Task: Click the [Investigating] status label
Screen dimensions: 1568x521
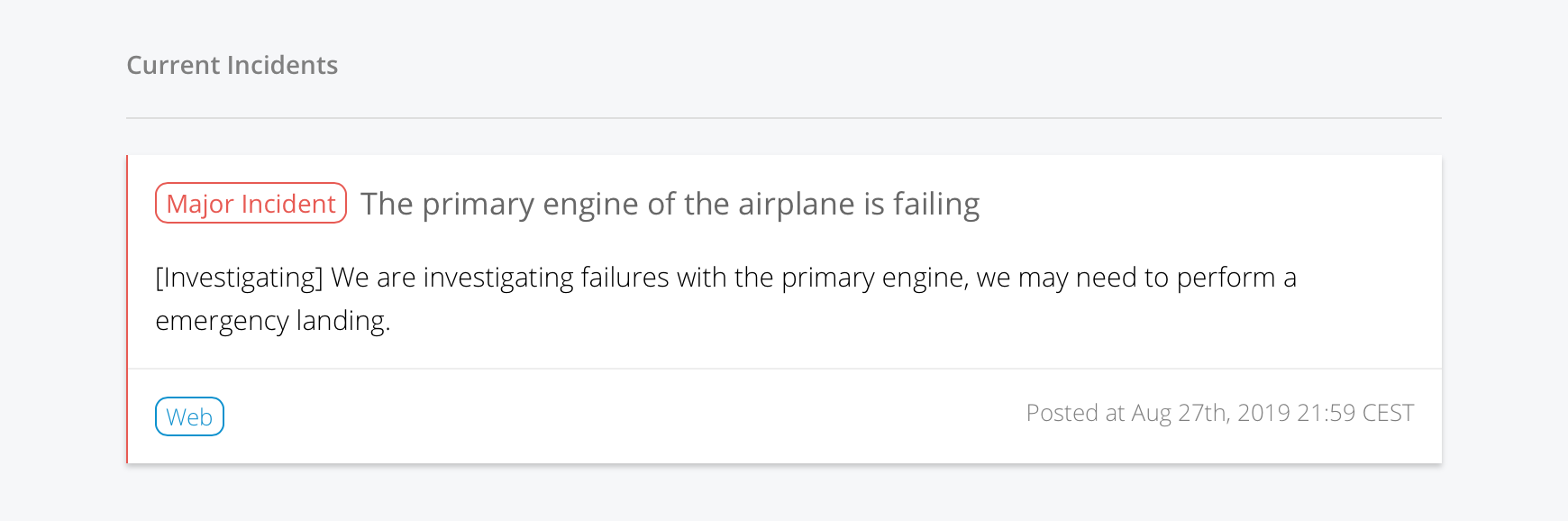Action: [239, 278]
